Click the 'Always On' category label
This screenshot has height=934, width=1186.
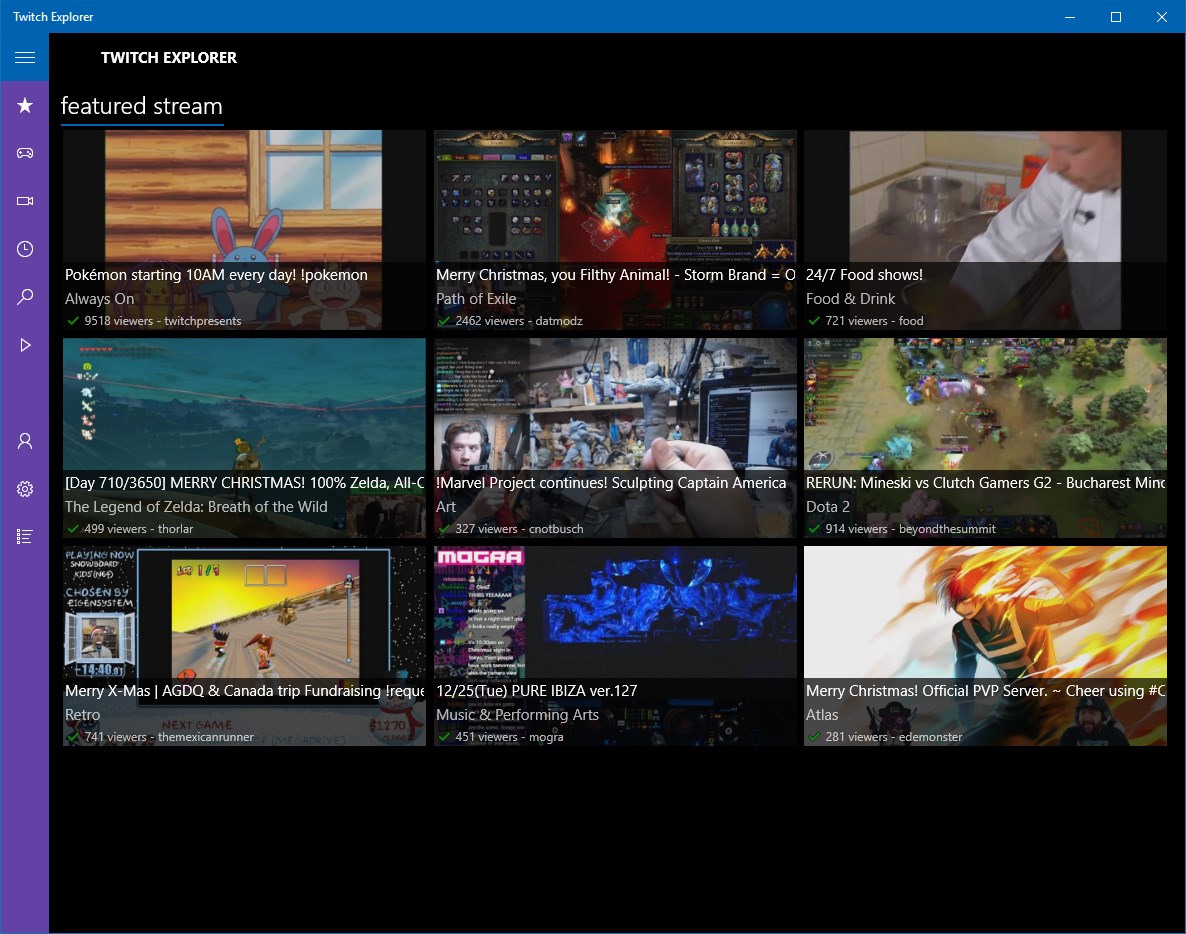pos(100,299)
